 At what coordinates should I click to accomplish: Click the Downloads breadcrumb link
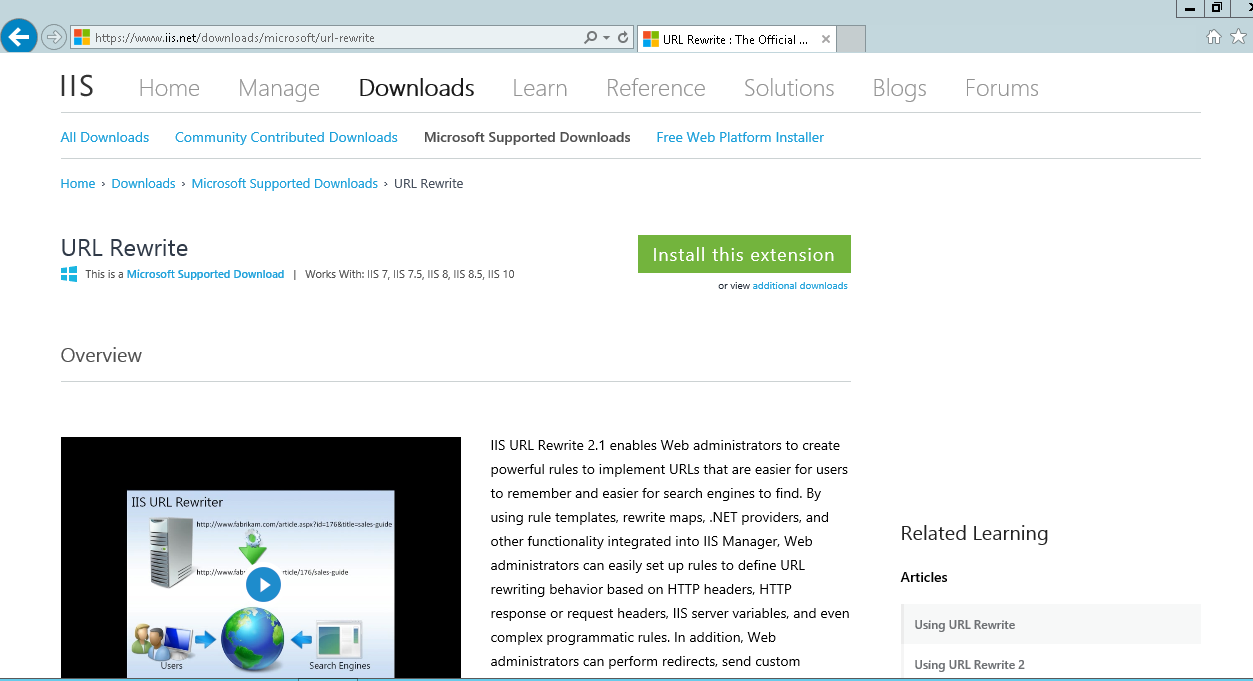pos(143,184)
